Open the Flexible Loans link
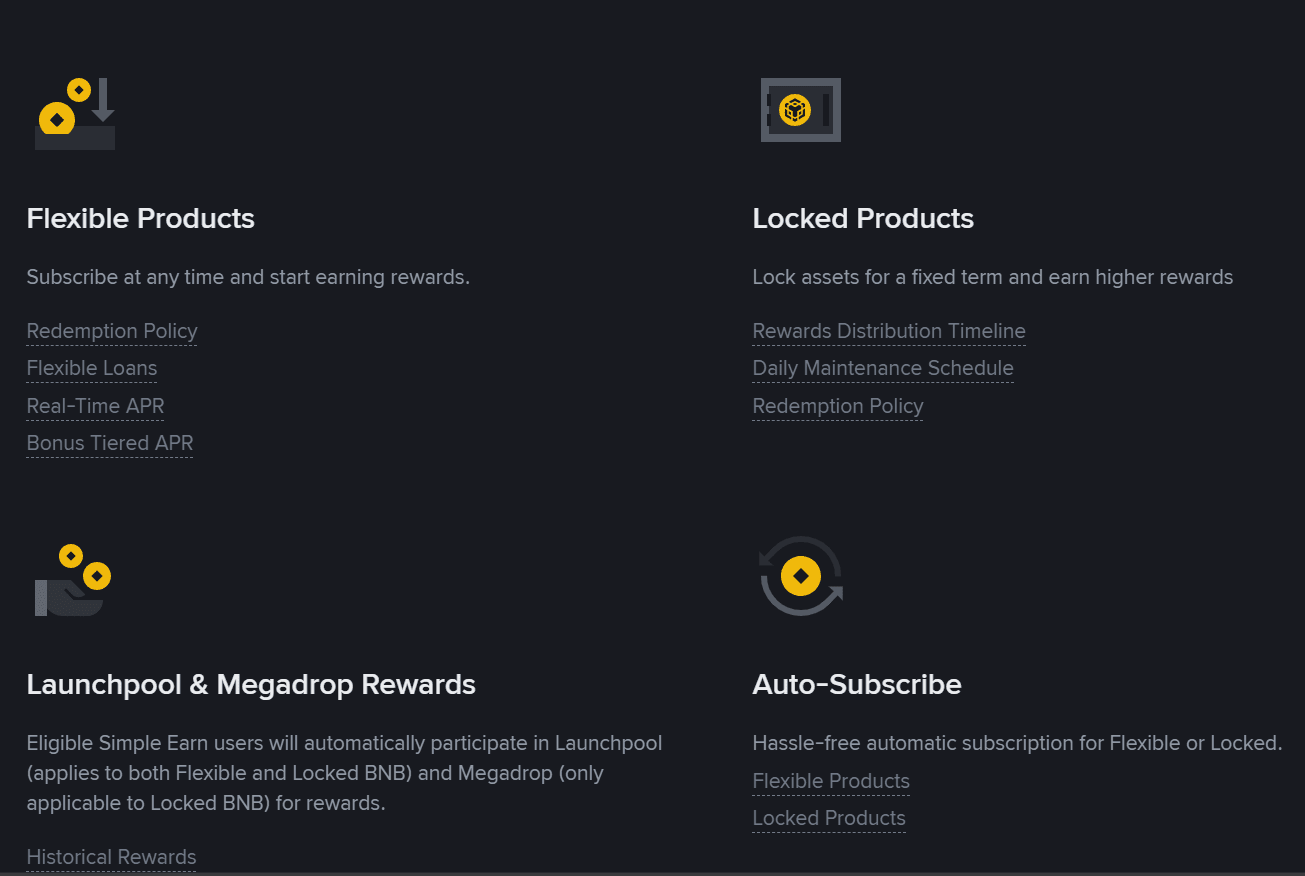The width and height of the screenshot is (1305, 876). coord(92,368)
